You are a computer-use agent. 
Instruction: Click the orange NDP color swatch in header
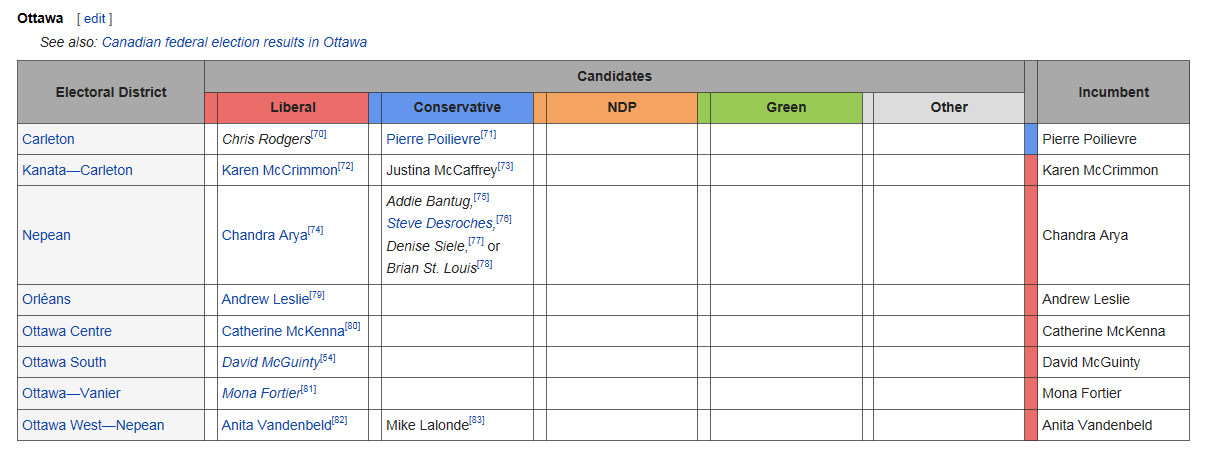[x=540, y=108]
